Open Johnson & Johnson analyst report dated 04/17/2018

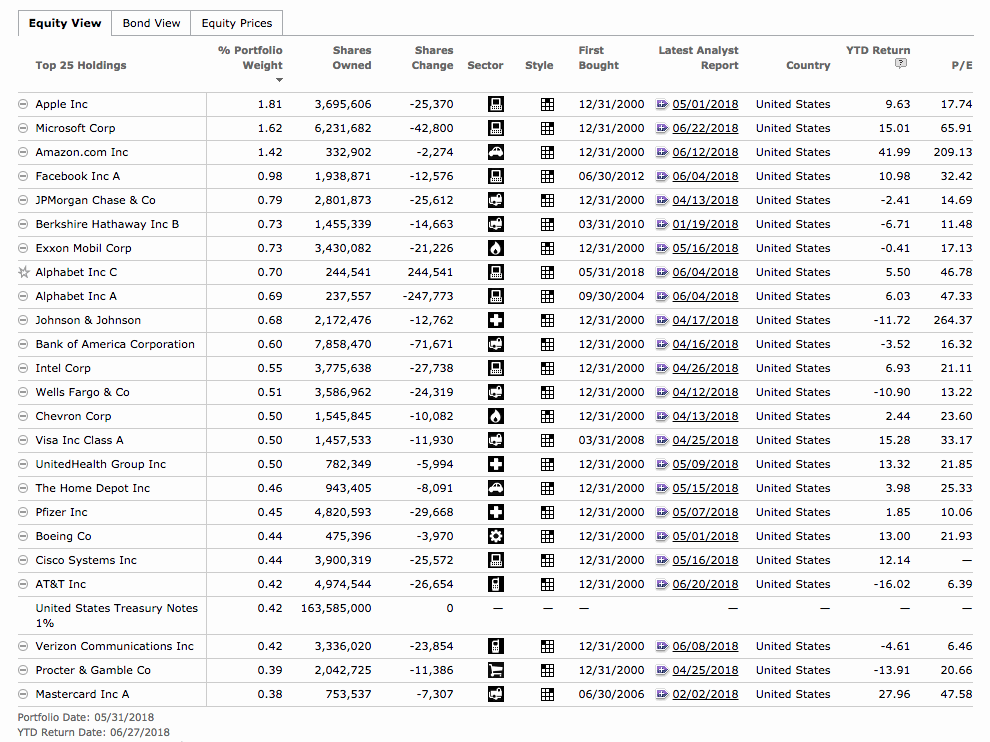tap(705, 320)
